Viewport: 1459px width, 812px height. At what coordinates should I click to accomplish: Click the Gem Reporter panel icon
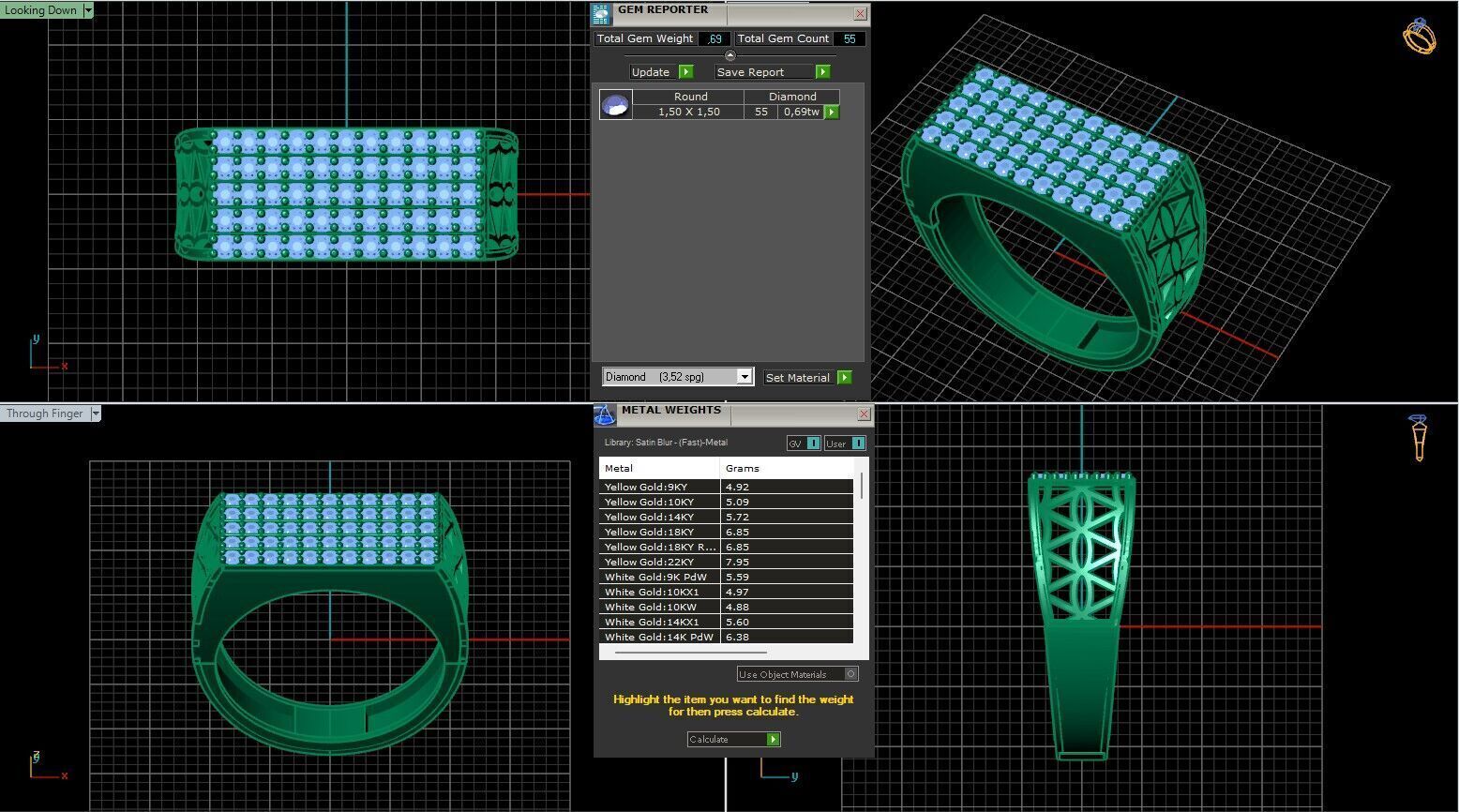(x=600, y=13)
